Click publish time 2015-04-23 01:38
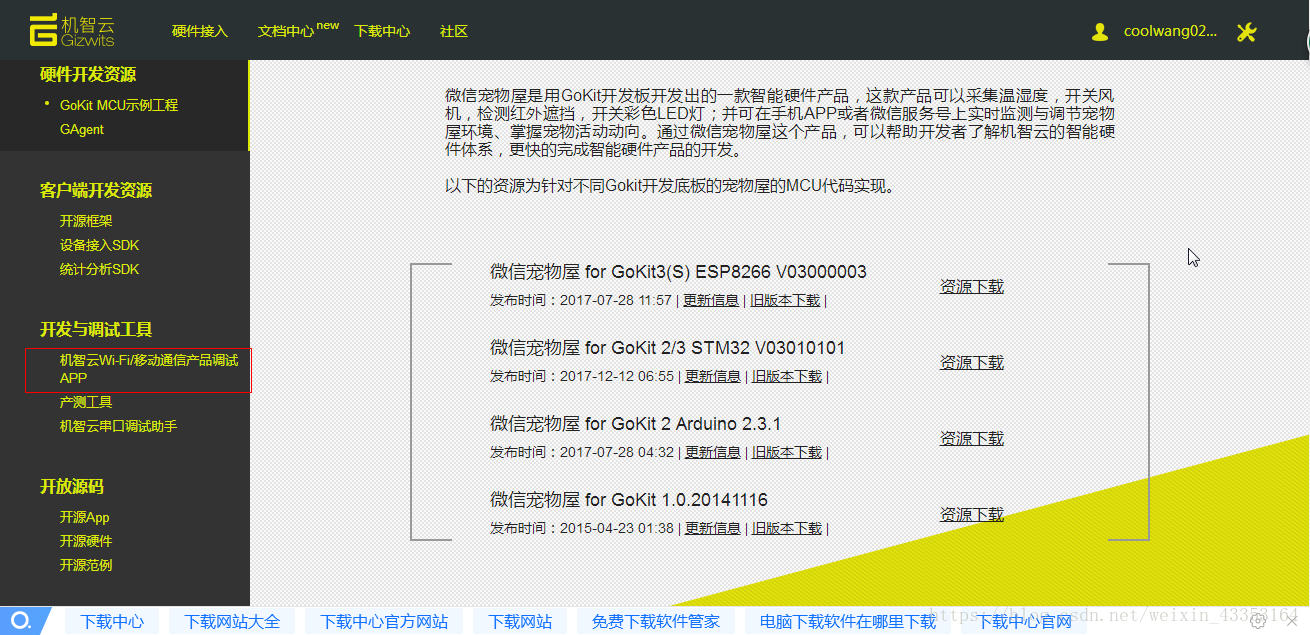 [617, 528]
